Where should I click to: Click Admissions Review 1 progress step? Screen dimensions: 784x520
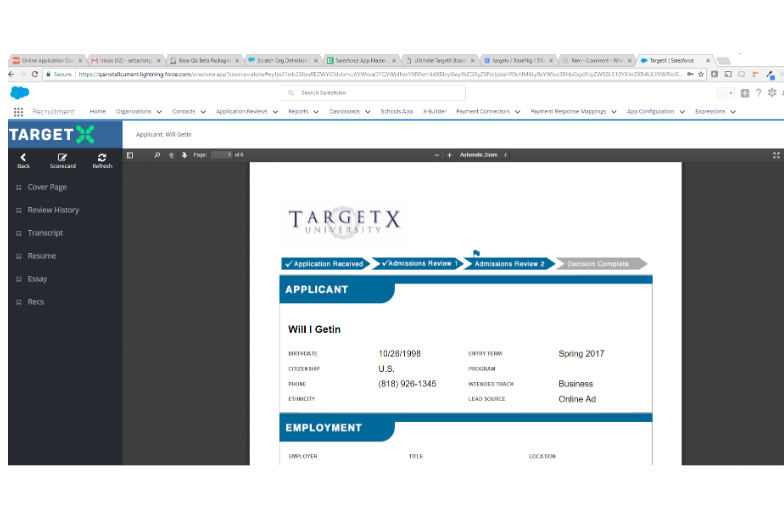(418, 264)
